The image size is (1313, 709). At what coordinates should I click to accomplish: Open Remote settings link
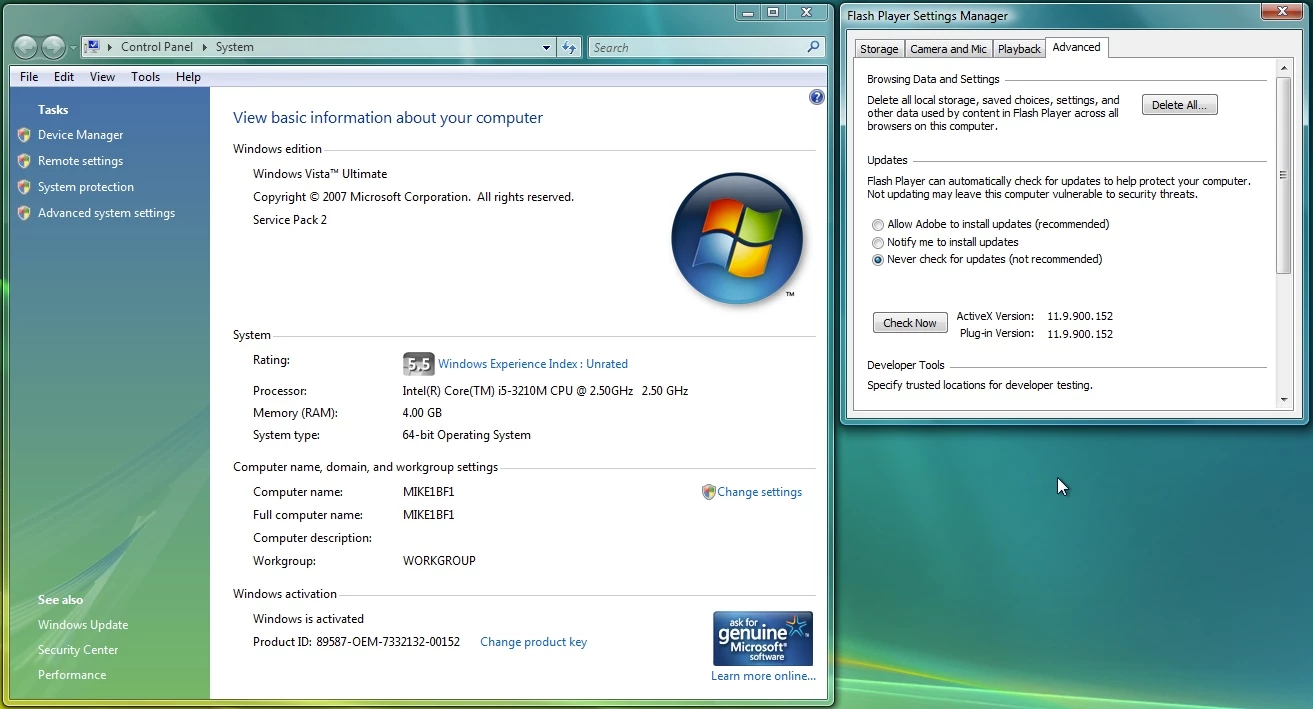coord(80,161)
